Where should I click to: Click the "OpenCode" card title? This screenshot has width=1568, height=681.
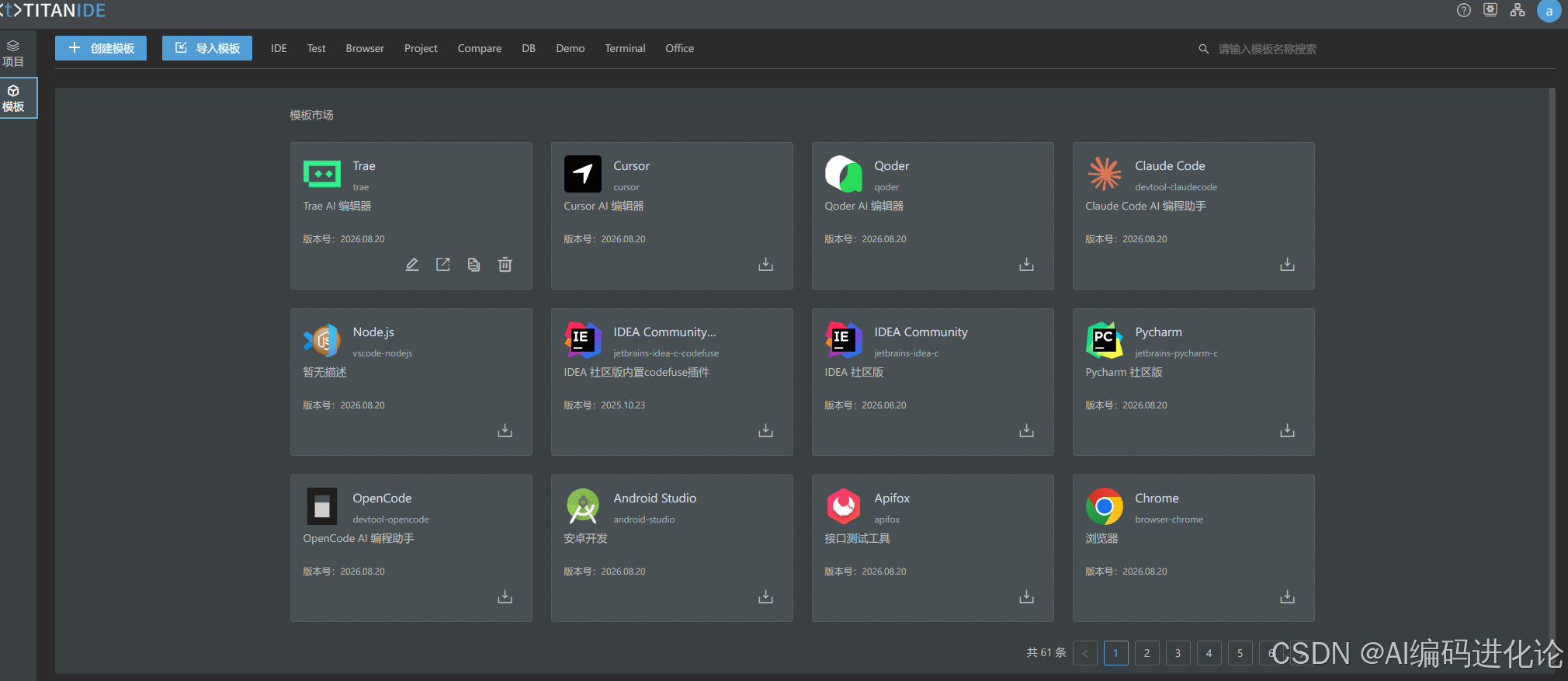[382, 498]
